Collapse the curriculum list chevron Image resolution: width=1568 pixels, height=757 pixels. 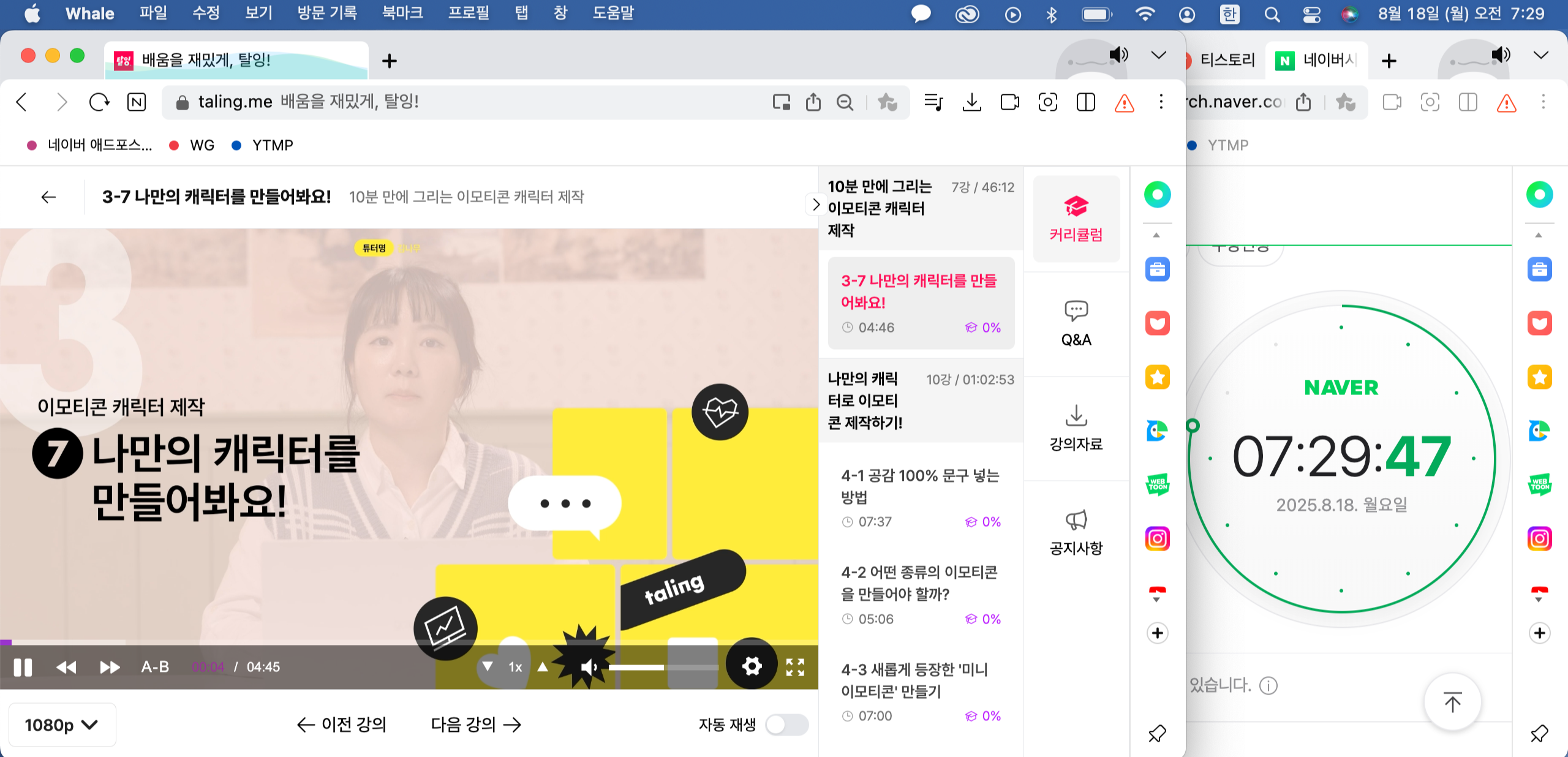click(815, 205)
